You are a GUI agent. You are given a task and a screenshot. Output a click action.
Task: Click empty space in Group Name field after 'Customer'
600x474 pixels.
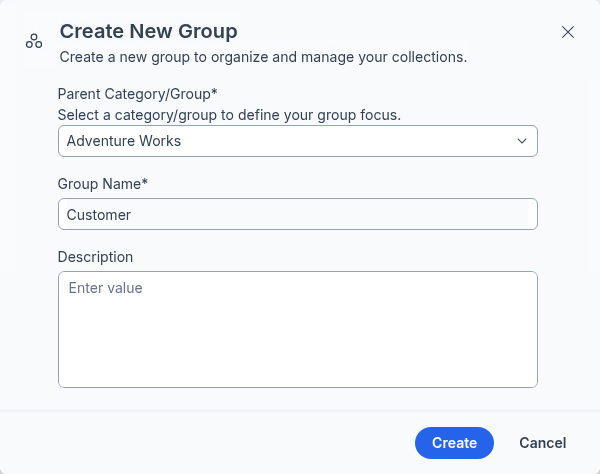click(x=350, y=214)
